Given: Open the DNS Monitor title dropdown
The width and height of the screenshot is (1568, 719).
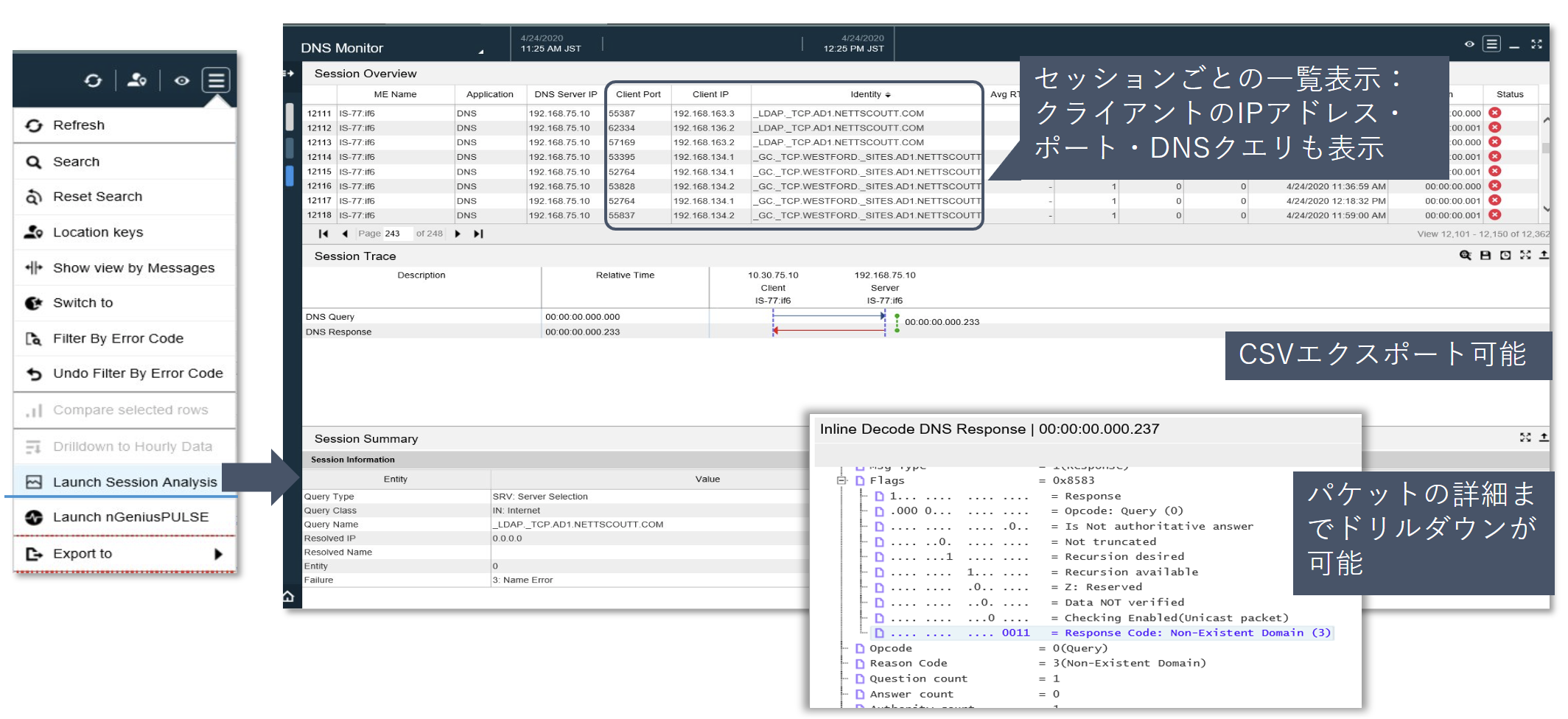Looking at the screenshot, I should 481,52.
